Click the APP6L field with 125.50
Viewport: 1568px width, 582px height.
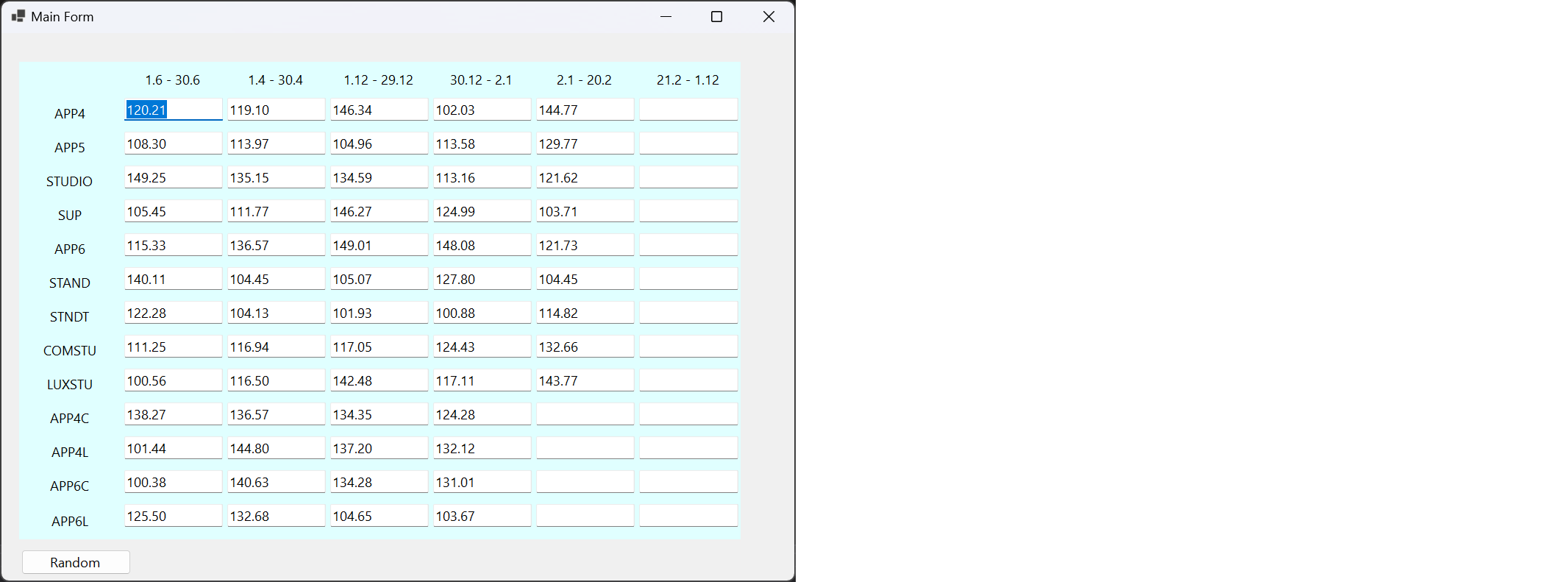click(174, 516)
